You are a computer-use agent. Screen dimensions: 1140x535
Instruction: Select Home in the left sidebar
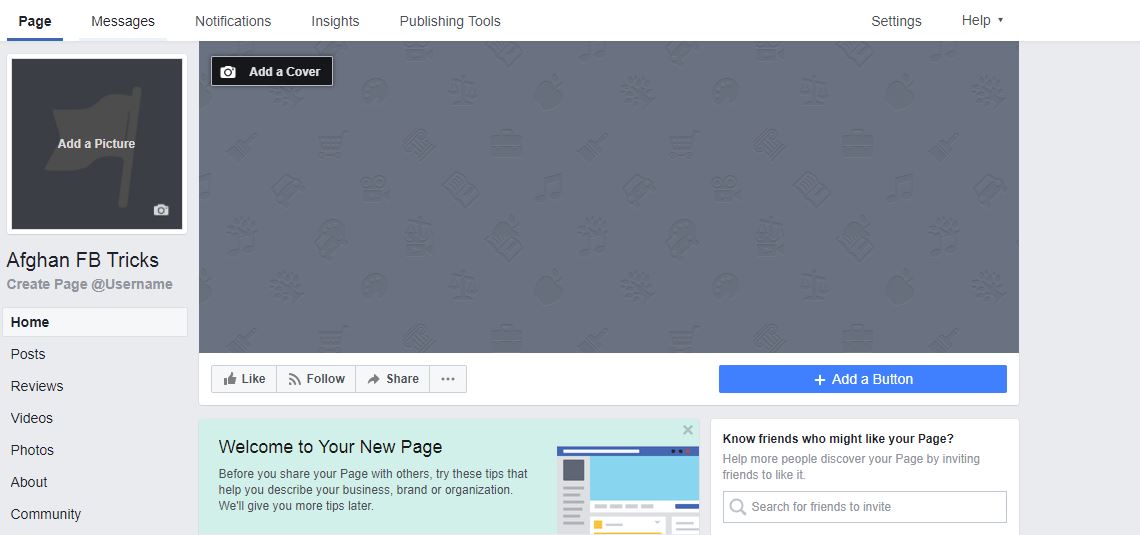tap(95, 322)
